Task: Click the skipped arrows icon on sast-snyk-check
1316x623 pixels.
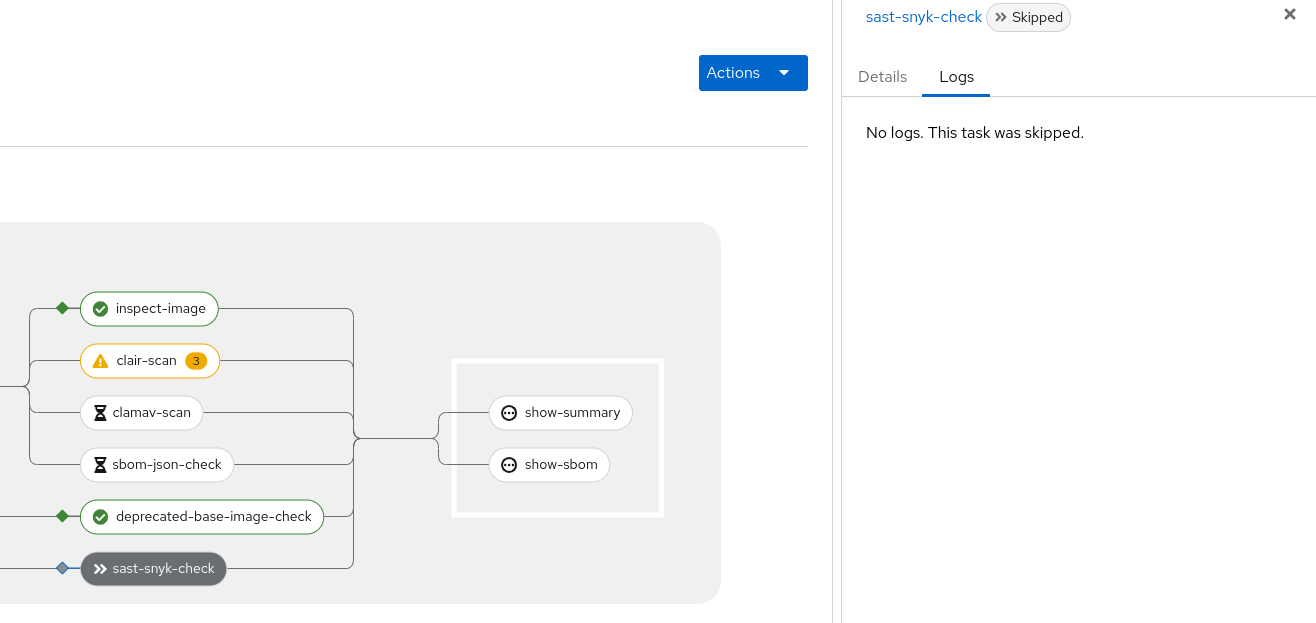Action: coord(100,569)
